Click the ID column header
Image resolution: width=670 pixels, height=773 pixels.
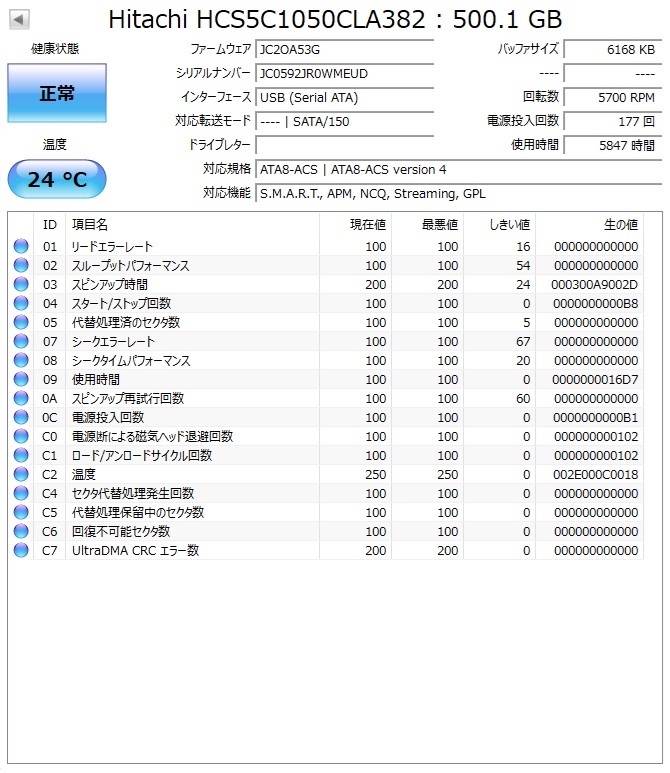click(49, 225)
